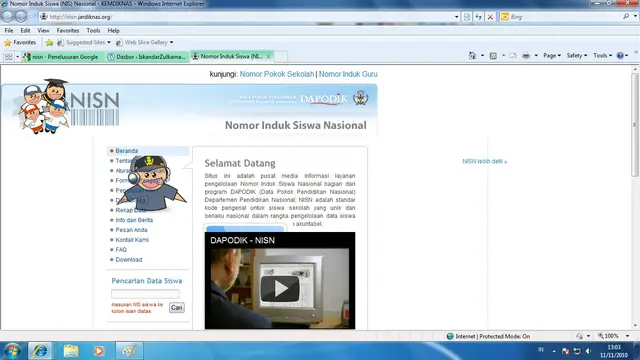The height and width of the screenshot is (360, 640).
Task: Open the Favorites menu in menu bar
Action: (x=68, y=31)
